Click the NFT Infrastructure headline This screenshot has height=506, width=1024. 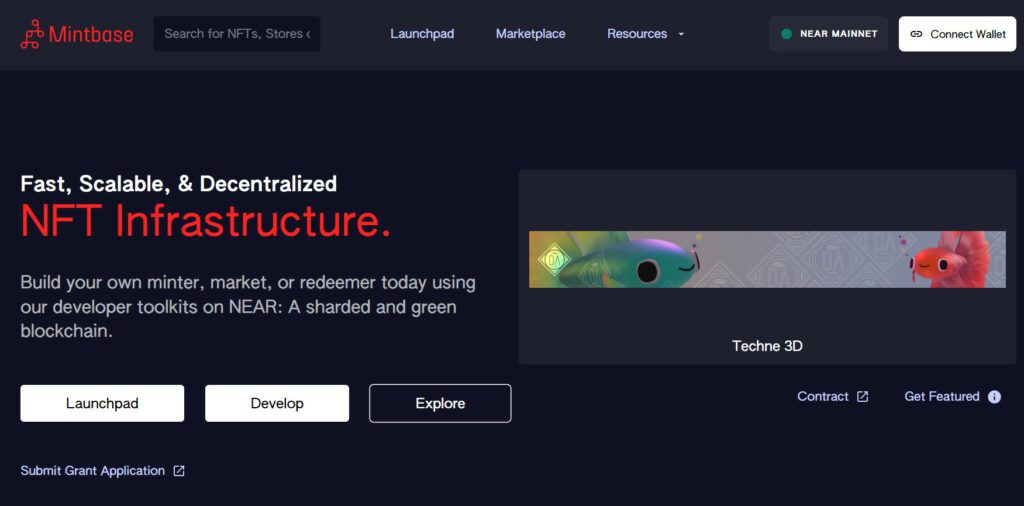pyautogui.click(x=206, y=221)
